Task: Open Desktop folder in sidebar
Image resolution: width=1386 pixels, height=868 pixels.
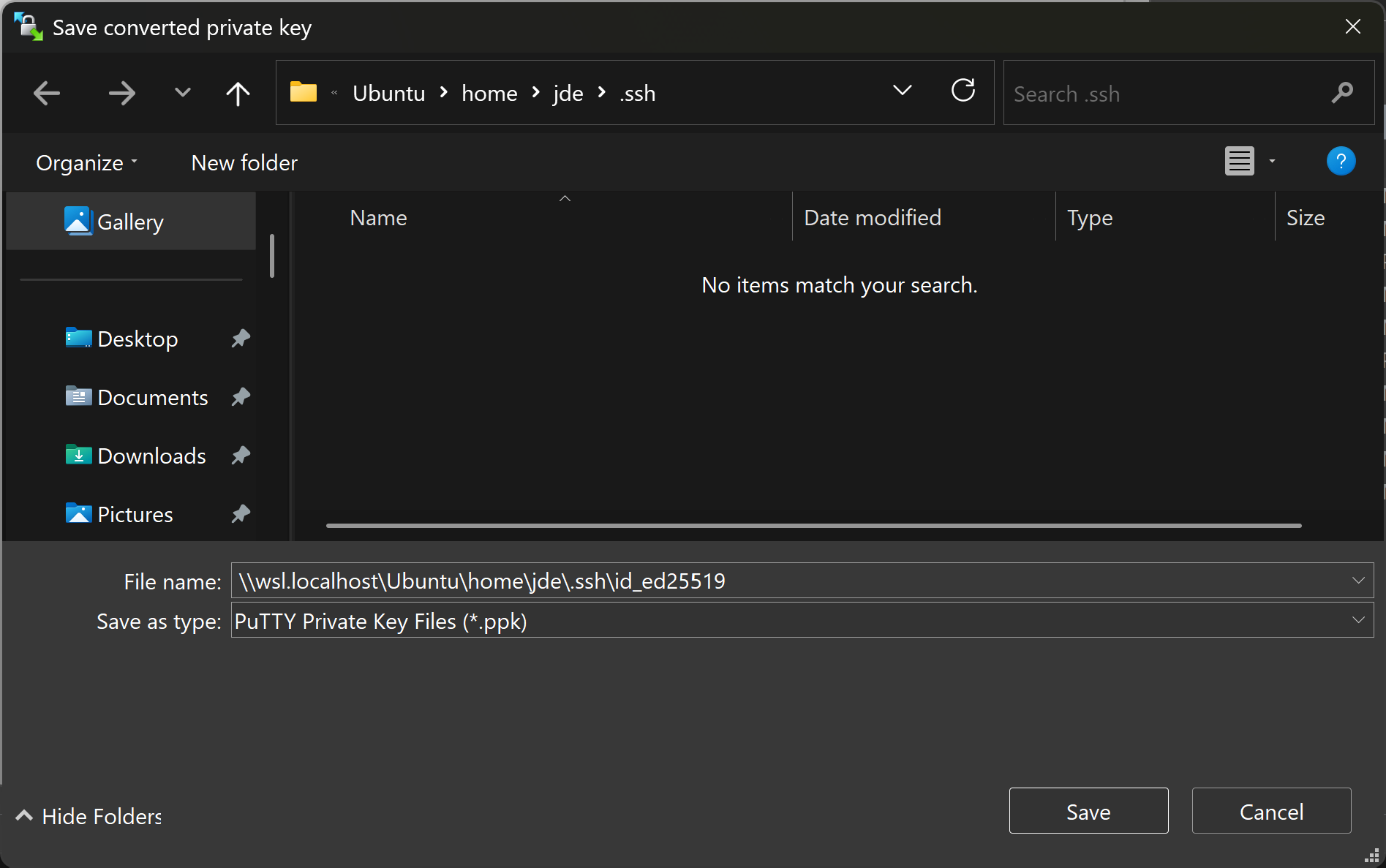Action: (x=138, y=339)
